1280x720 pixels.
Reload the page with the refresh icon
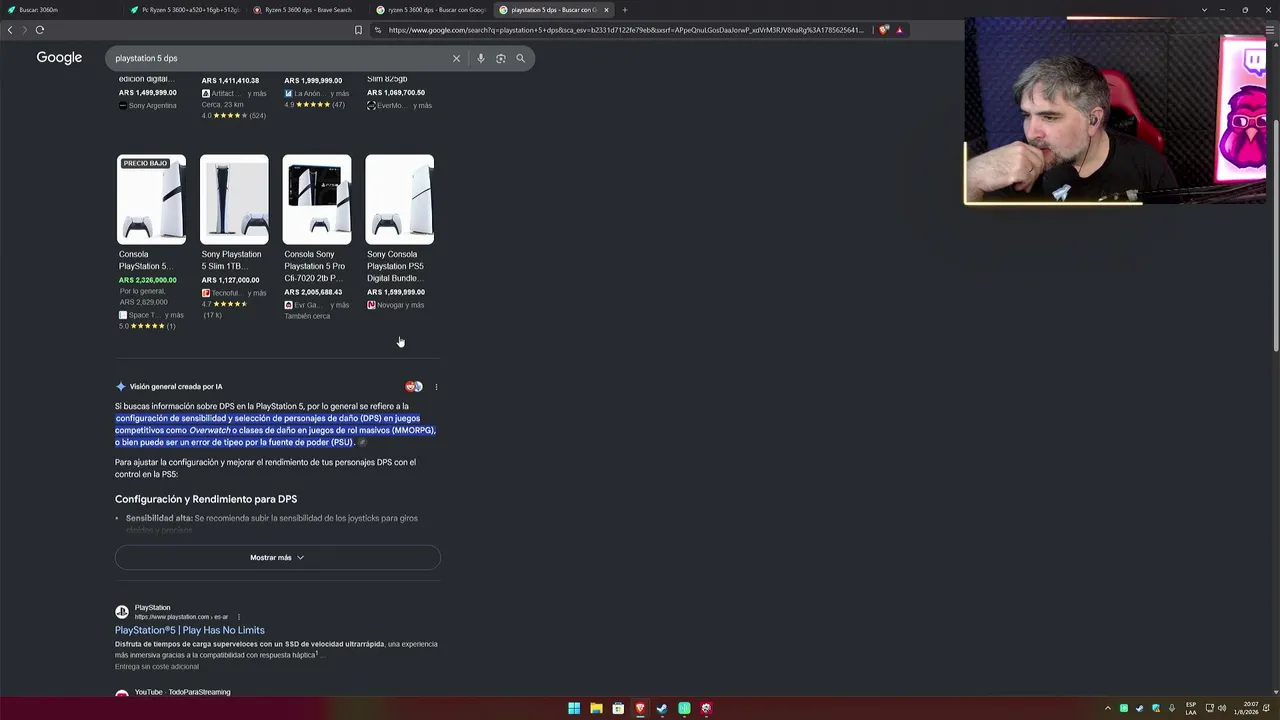click(x=40, y=30)
